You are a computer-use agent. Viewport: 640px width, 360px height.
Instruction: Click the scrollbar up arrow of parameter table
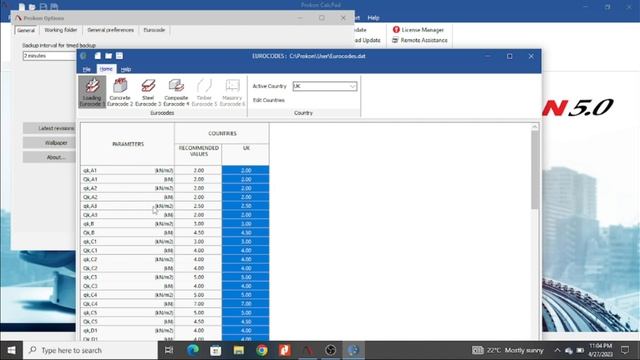coord(535,127)
